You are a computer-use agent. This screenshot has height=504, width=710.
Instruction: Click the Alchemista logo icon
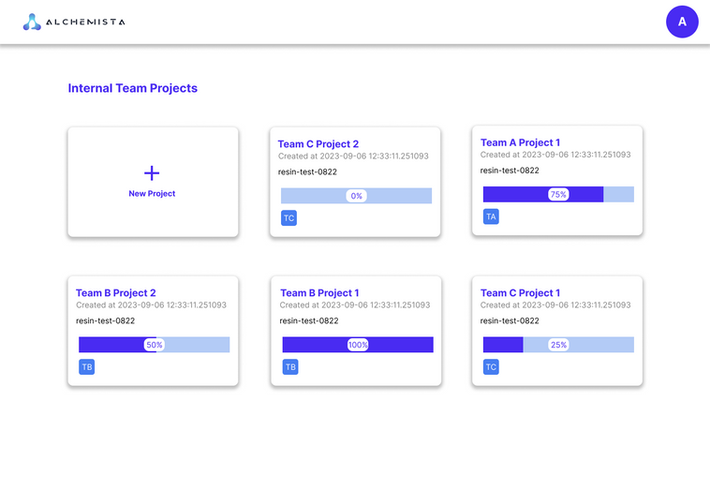coord(32,22)
